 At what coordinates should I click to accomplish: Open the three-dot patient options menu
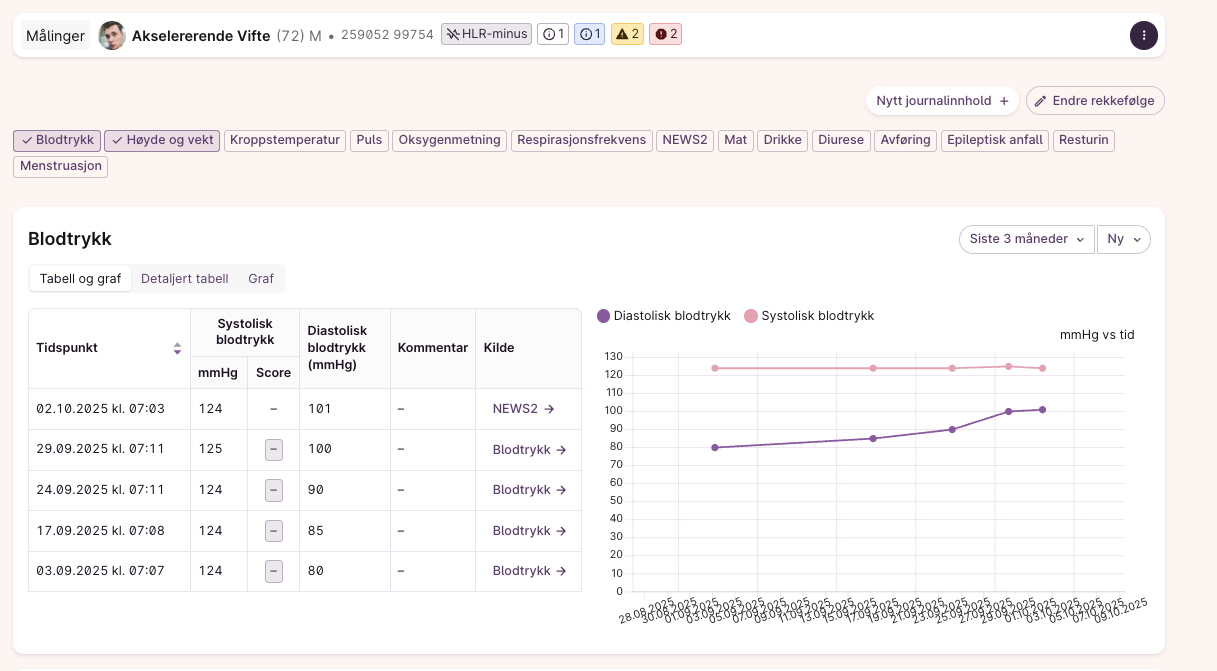click(1143, 35)
